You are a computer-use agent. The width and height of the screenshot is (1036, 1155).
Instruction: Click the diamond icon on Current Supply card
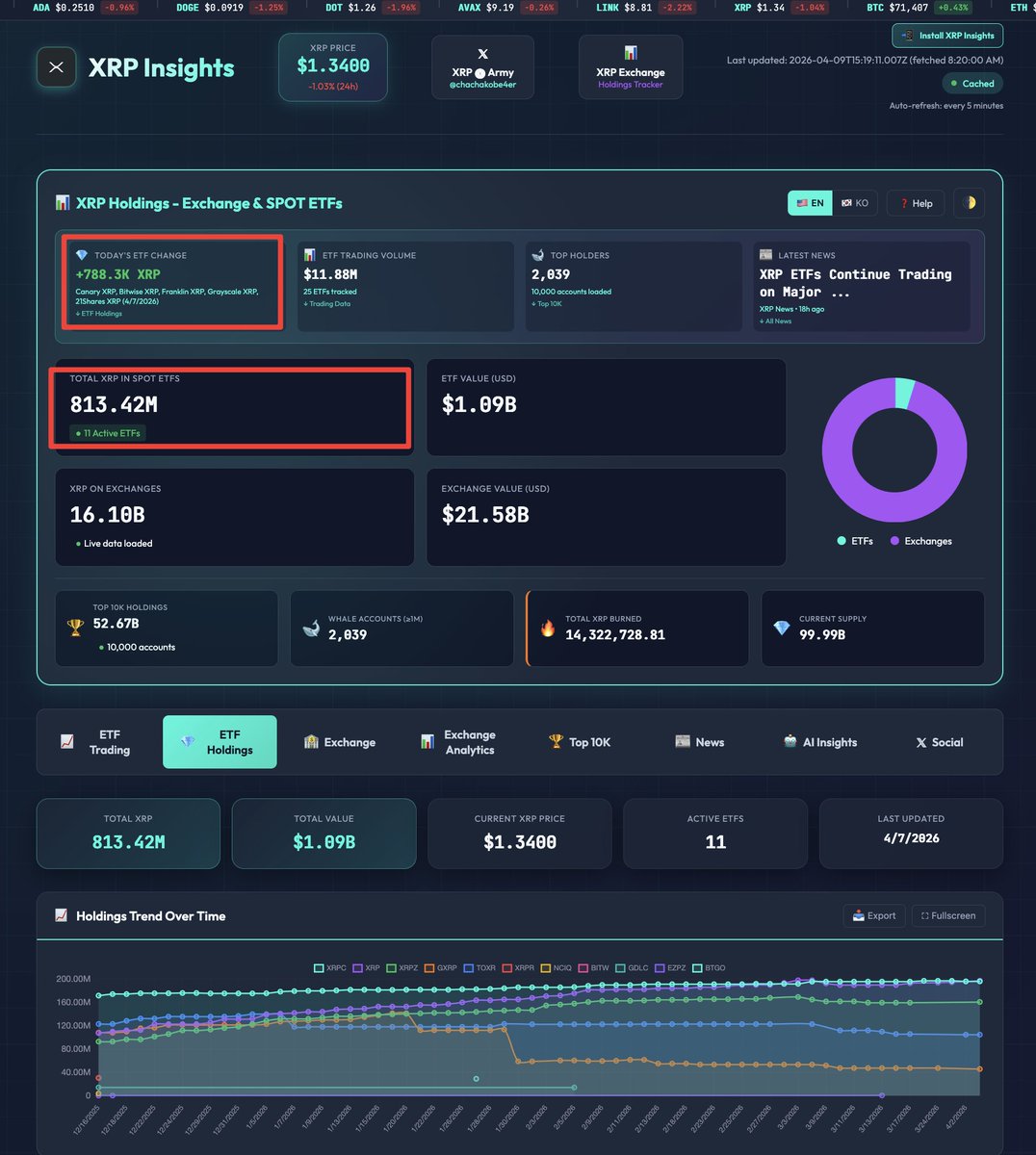point(782,628)
